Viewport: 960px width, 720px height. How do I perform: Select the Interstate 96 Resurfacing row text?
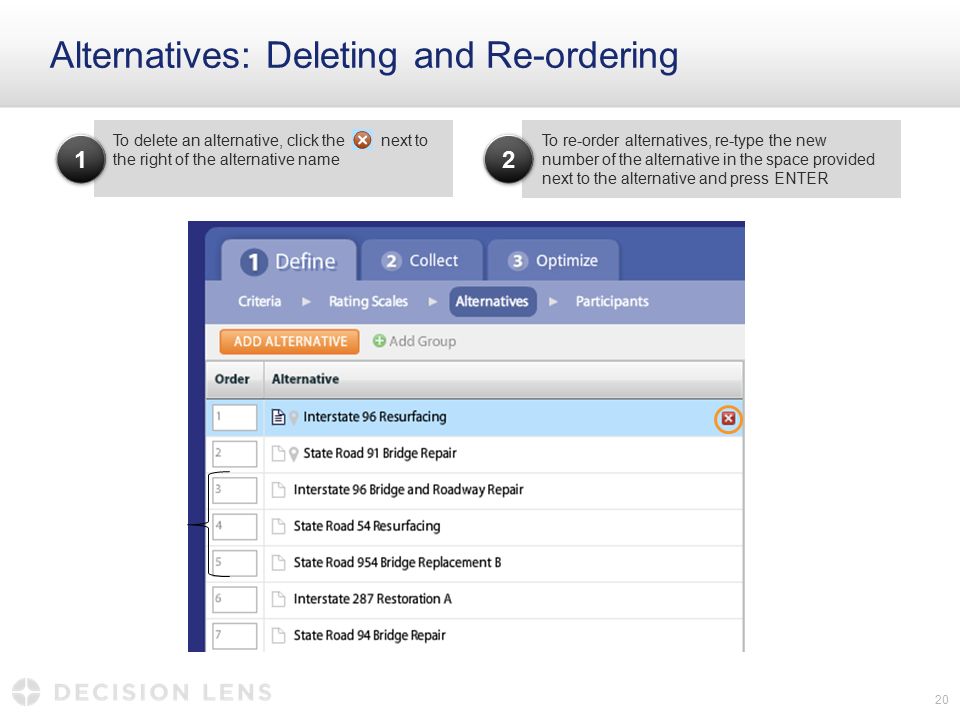pyautogui.click(x=375, y=417)
